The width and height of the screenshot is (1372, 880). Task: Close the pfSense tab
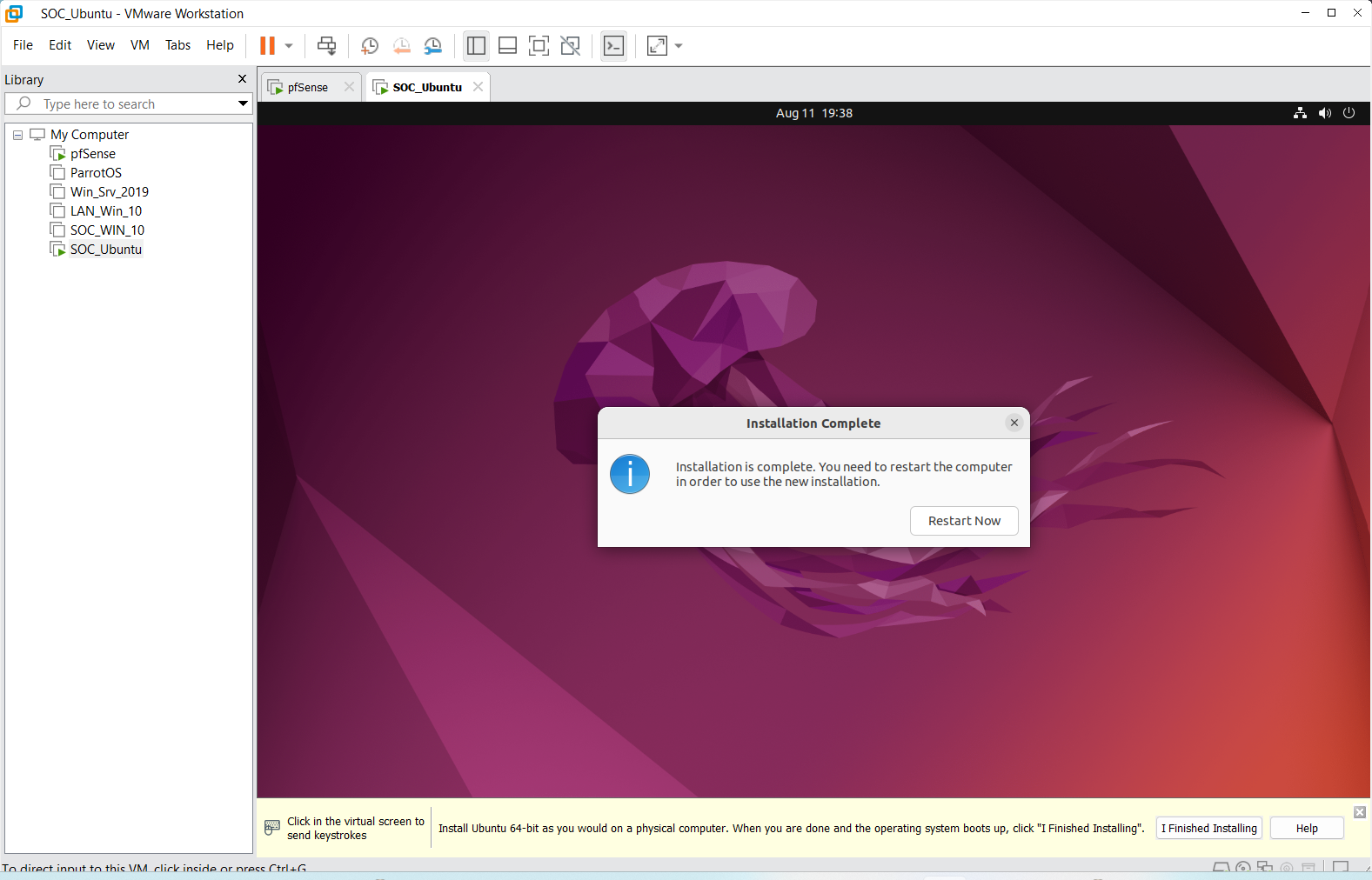pyautogui.click(x=349, y=87)
